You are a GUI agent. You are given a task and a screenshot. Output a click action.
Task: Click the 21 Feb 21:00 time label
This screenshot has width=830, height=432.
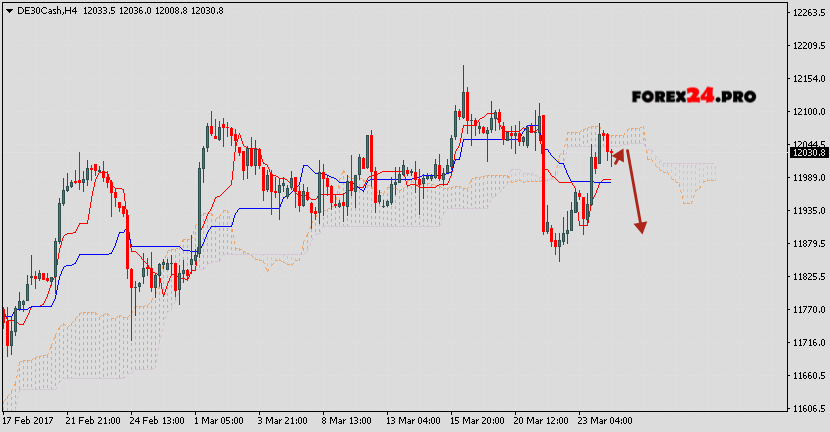pos(95,420)
